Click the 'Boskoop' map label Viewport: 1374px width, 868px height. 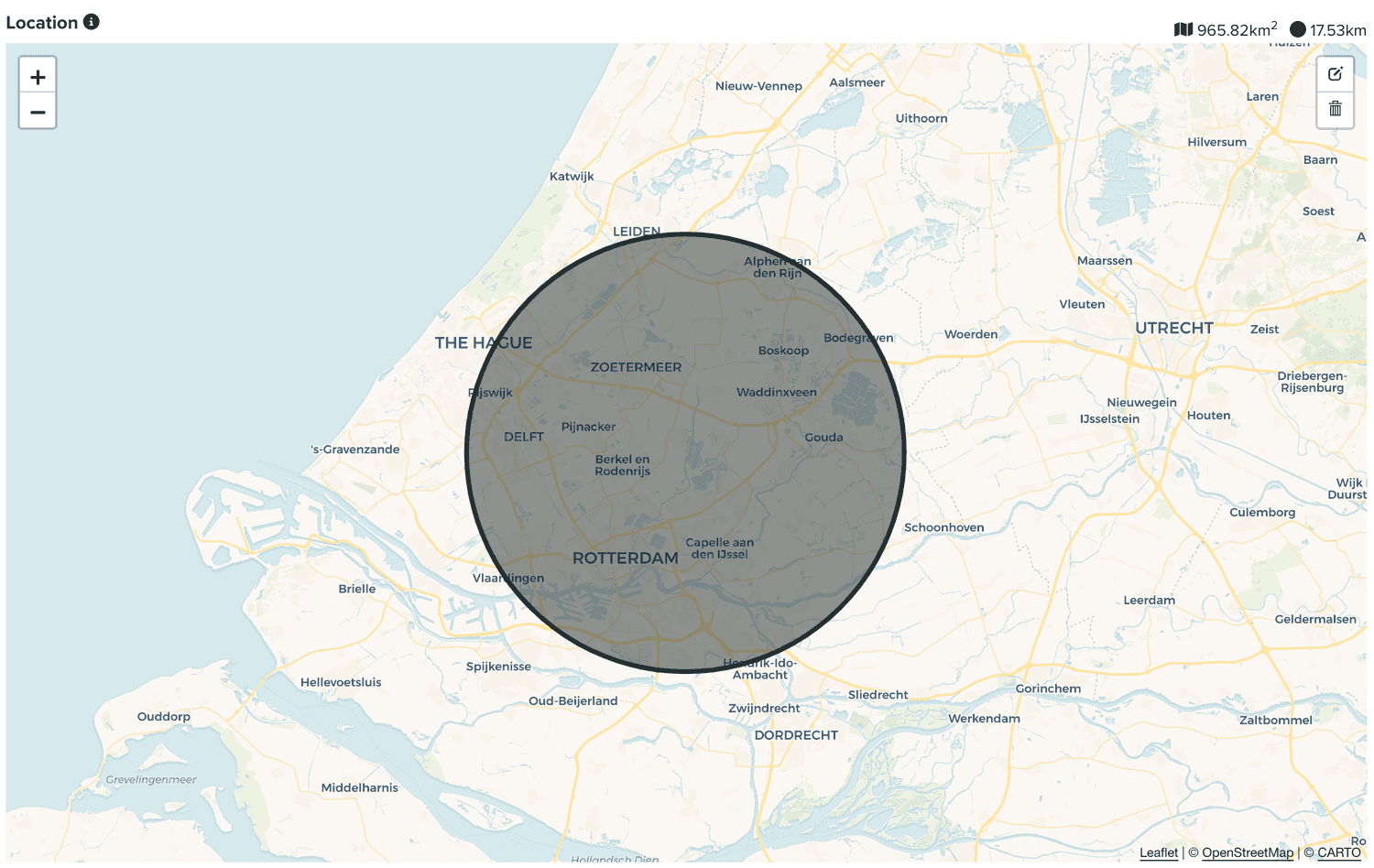pos(783,351)
